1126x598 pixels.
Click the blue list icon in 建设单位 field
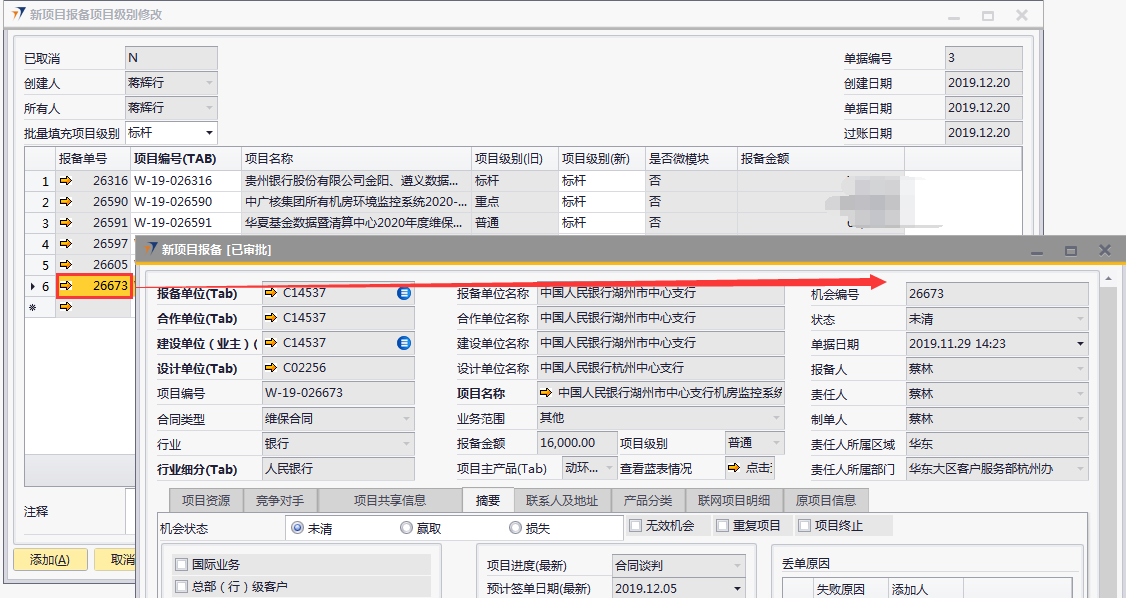click(404, 343)
